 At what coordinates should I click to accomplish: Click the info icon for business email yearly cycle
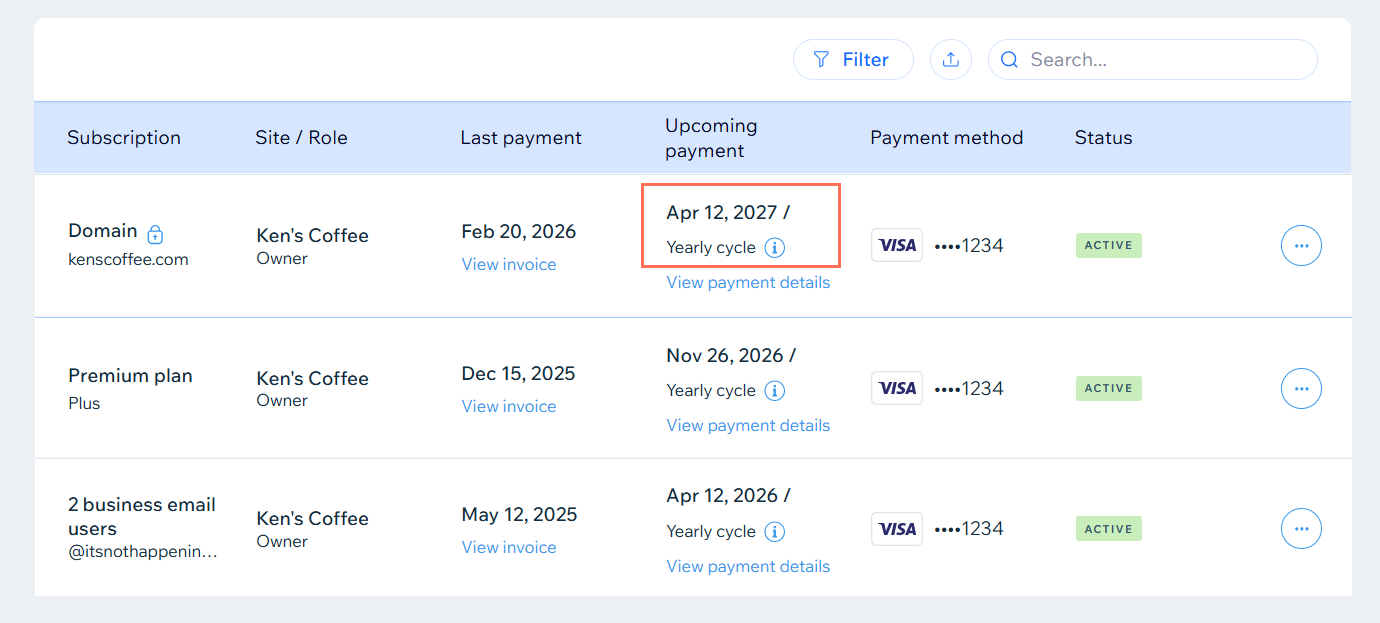(775, 531)
